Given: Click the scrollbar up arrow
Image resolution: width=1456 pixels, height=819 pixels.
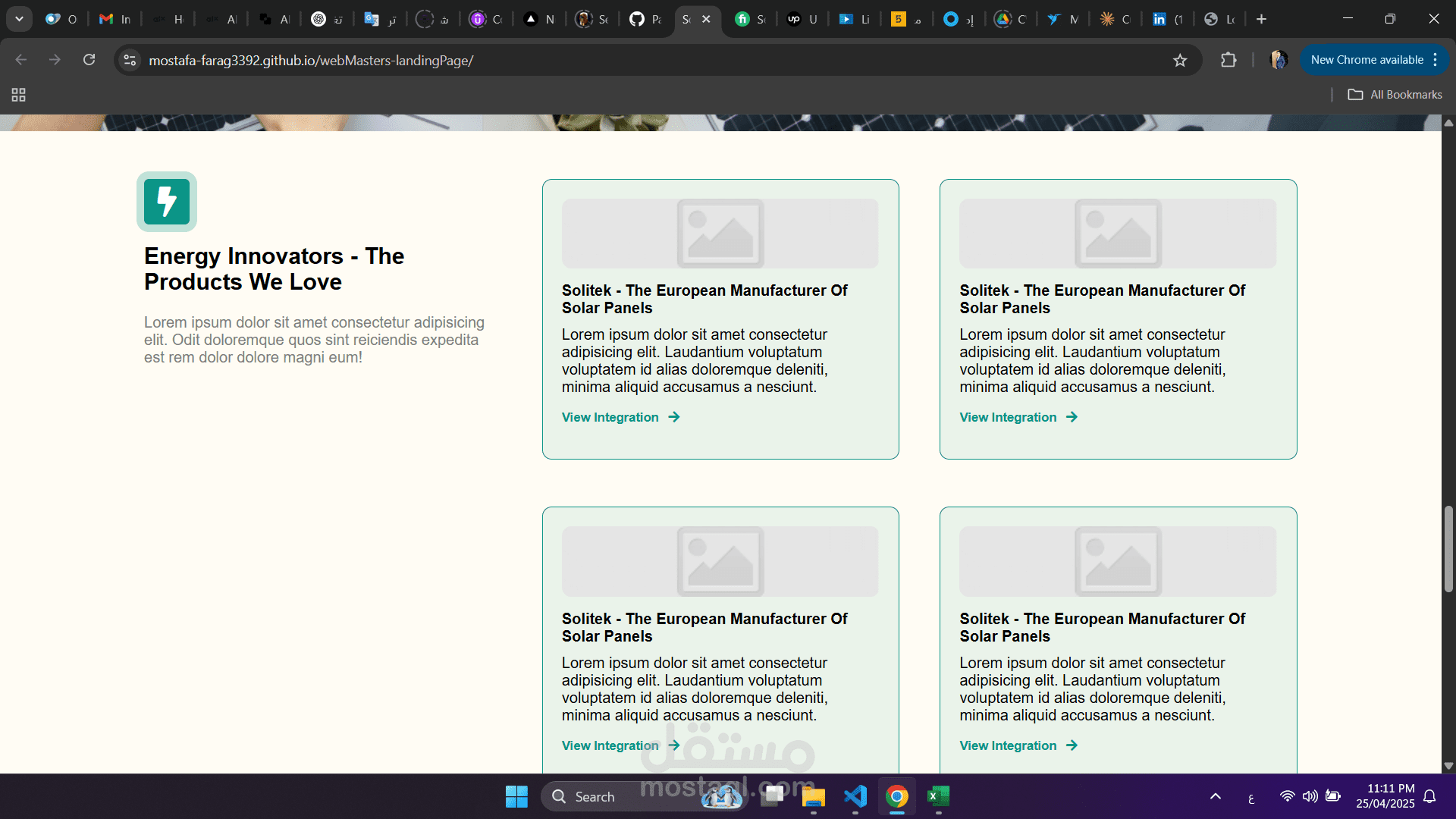Looking at the screenshot, I should point(1448,122).
